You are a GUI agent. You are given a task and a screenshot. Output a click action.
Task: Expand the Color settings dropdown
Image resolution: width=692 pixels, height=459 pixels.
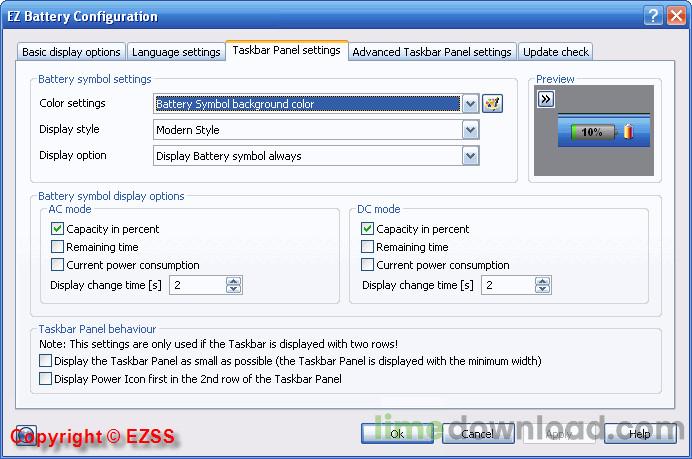pyautogui.click(x=470, y=104)
